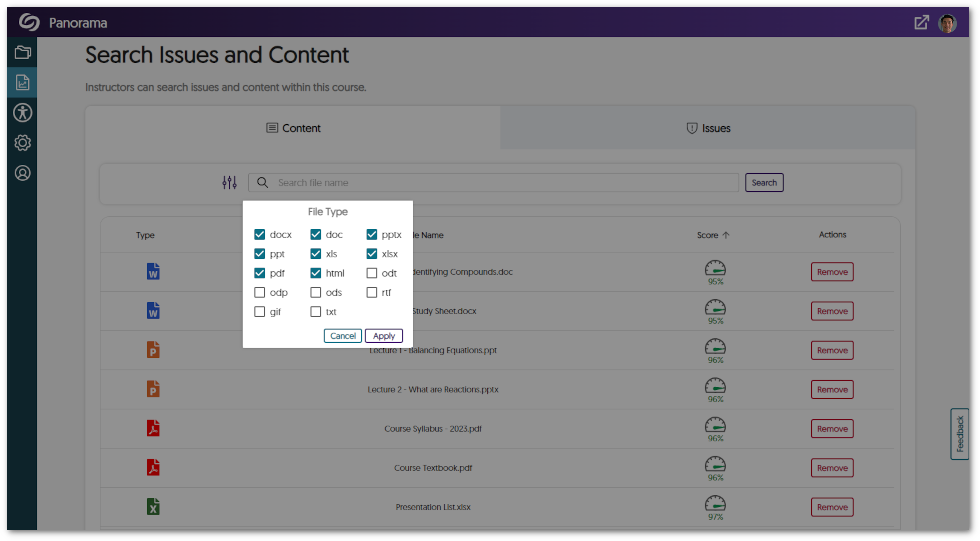Toggle the filter sliders icon
The image size is (980, 541).
(229, 182)
